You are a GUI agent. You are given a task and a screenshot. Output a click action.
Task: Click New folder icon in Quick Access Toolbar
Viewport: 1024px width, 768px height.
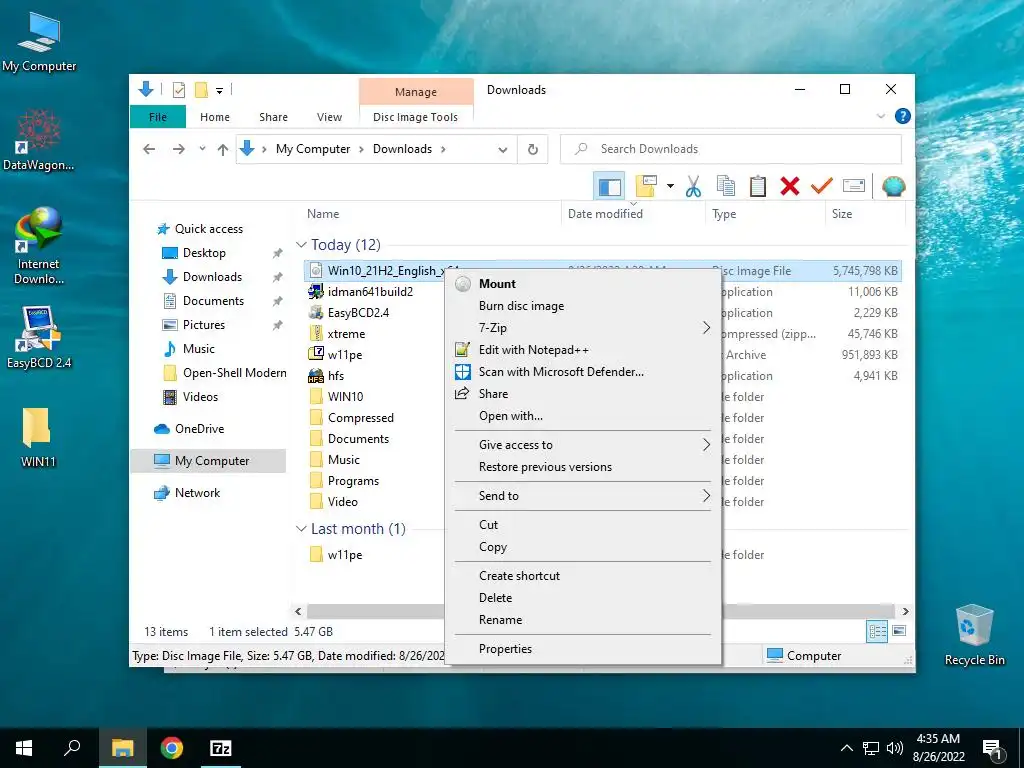tap(201, 90)
